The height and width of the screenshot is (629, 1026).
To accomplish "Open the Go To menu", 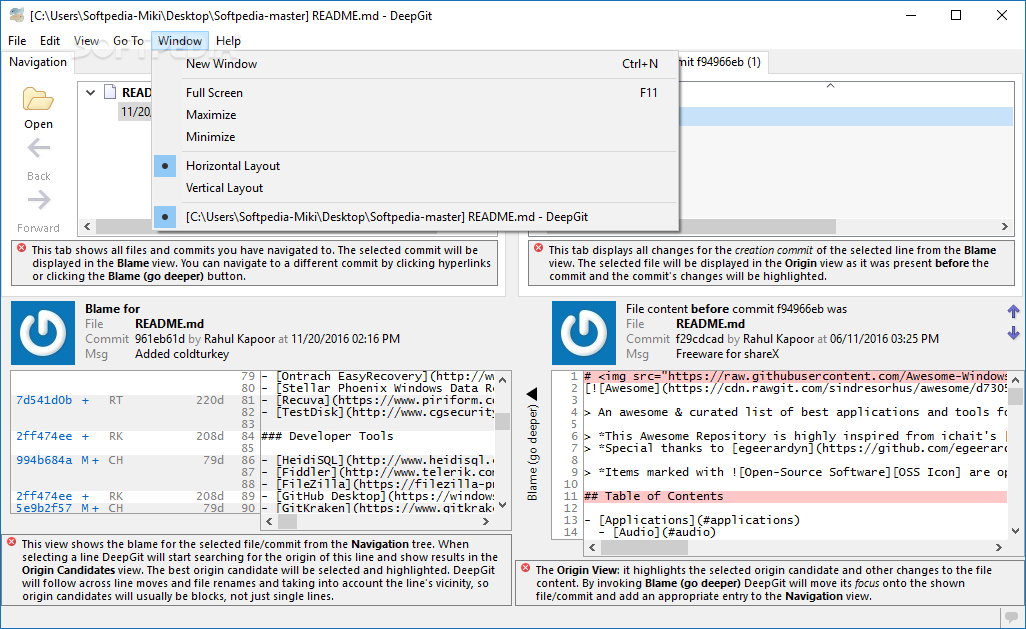I will click(128, 41).
